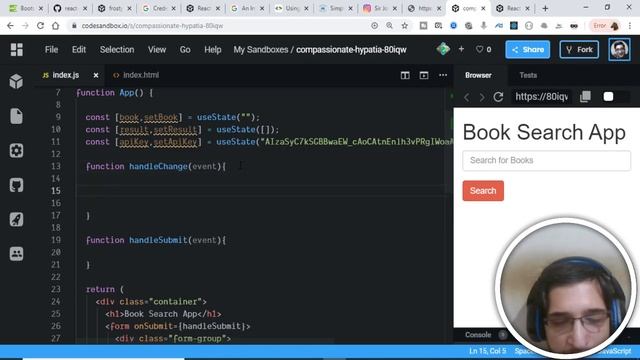This screenshot has height=360, width=640.
Task: Select the active CodeSandbox Chrome tab
Action: 468,8
